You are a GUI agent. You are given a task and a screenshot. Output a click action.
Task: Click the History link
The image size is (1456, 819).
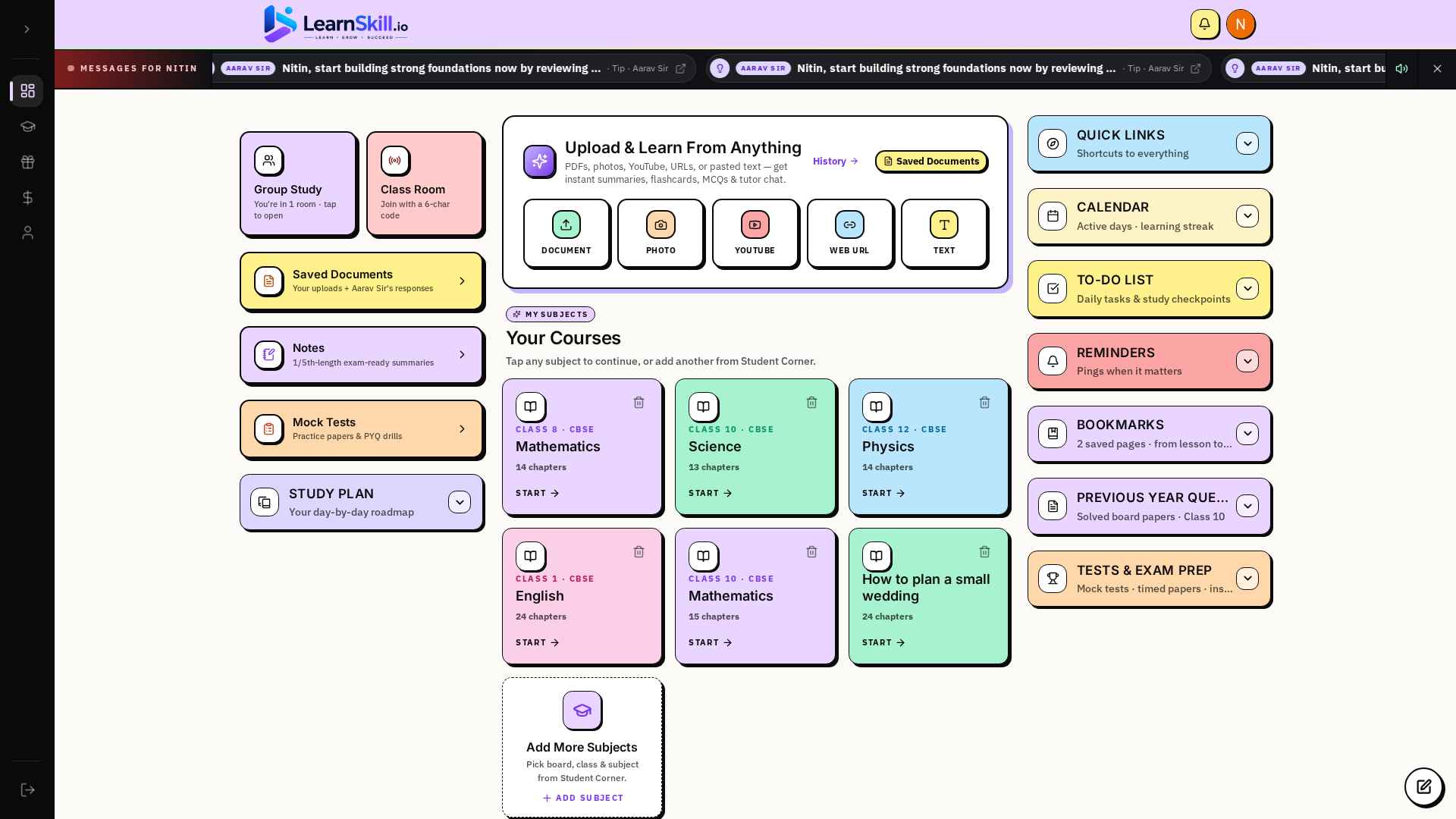[835, 162]
